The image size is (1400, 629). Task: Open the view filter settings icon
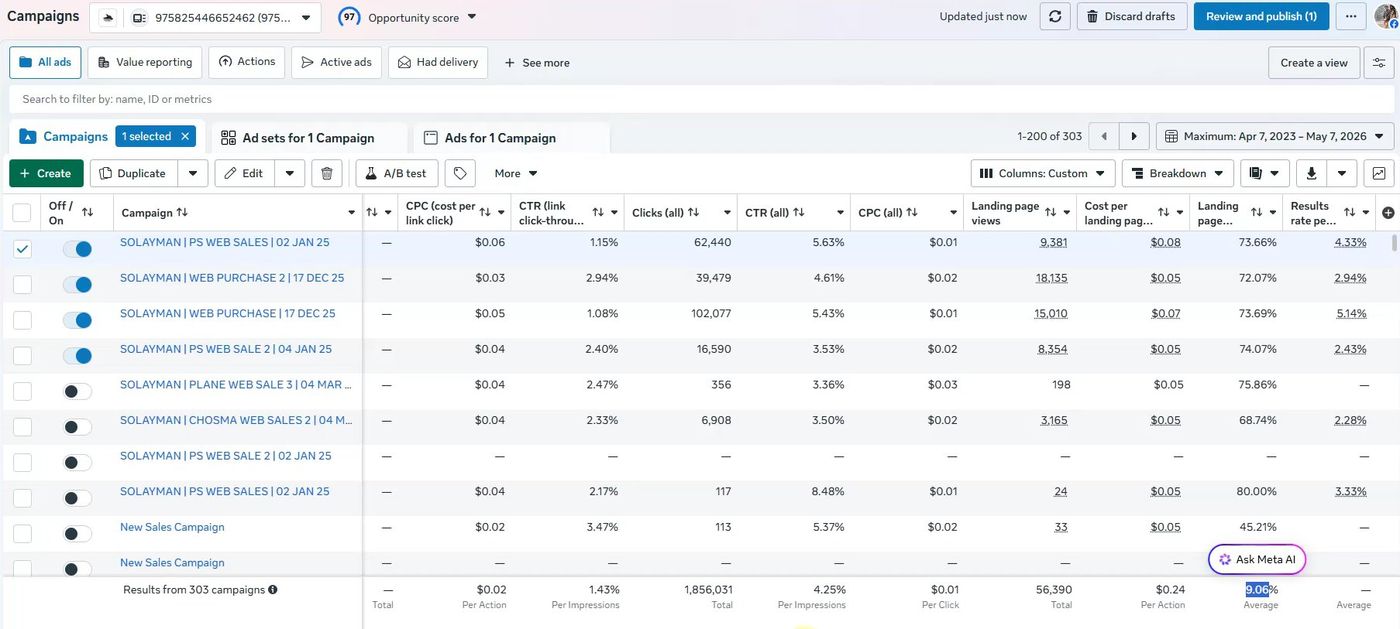(1380, 62)
